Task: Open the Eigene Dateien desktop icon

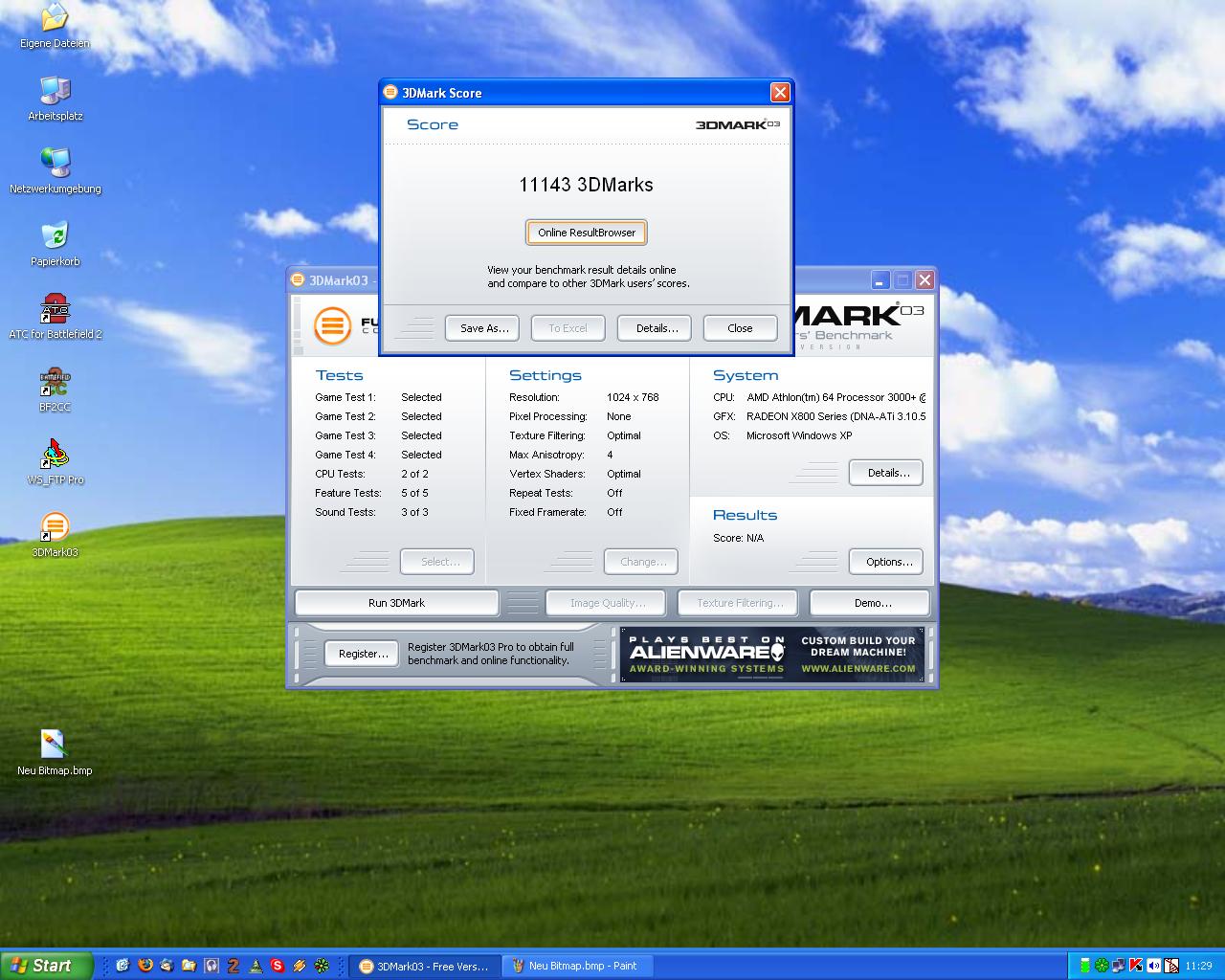Action: click(x=55, y=25)
